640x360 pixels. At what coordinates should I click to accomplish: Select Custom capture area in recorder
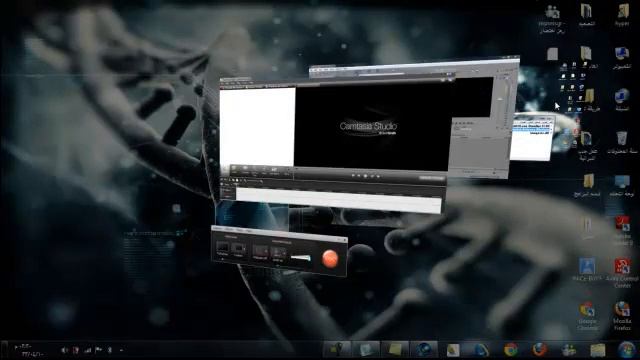(238, 250)
